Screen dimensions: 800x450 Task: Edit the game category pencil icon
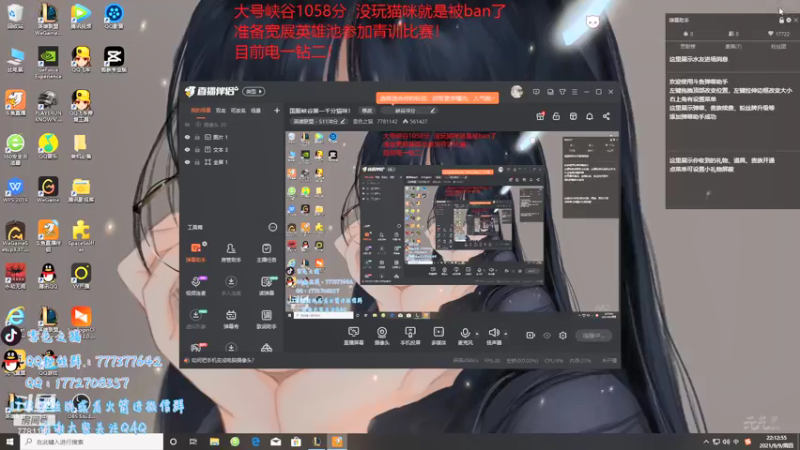click(x=343, y=121)
